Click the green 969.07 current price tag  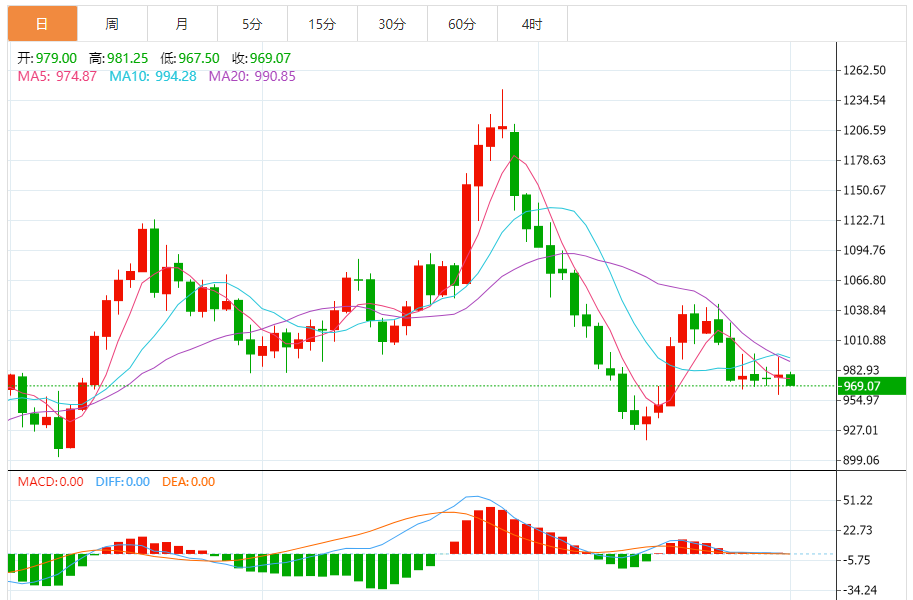[x=872, y=386]
